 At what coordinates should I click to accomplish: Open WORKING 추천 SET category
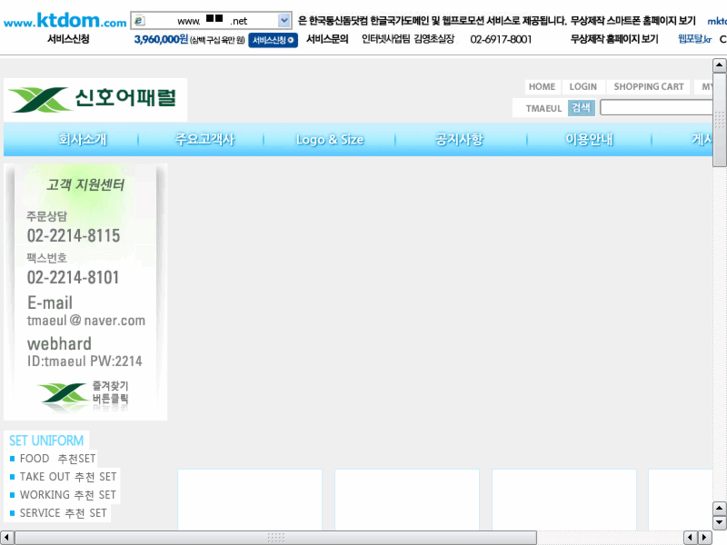tap(68, 495)
